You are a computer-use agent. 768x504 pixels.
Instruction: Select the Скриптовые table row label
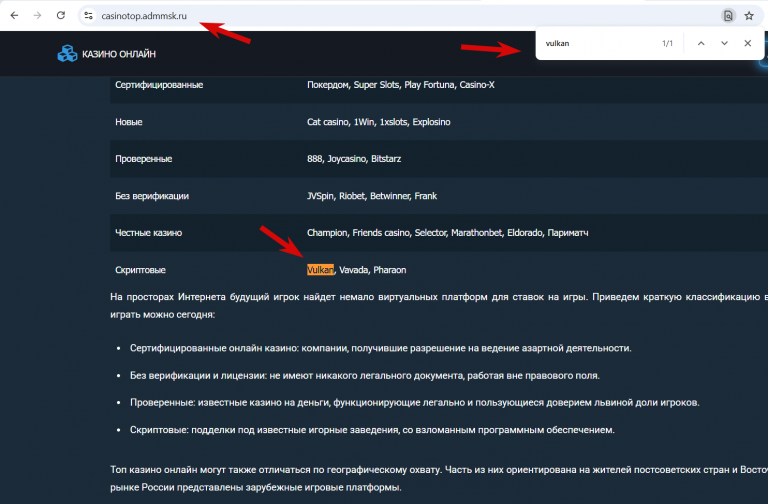tap(140, 270)
